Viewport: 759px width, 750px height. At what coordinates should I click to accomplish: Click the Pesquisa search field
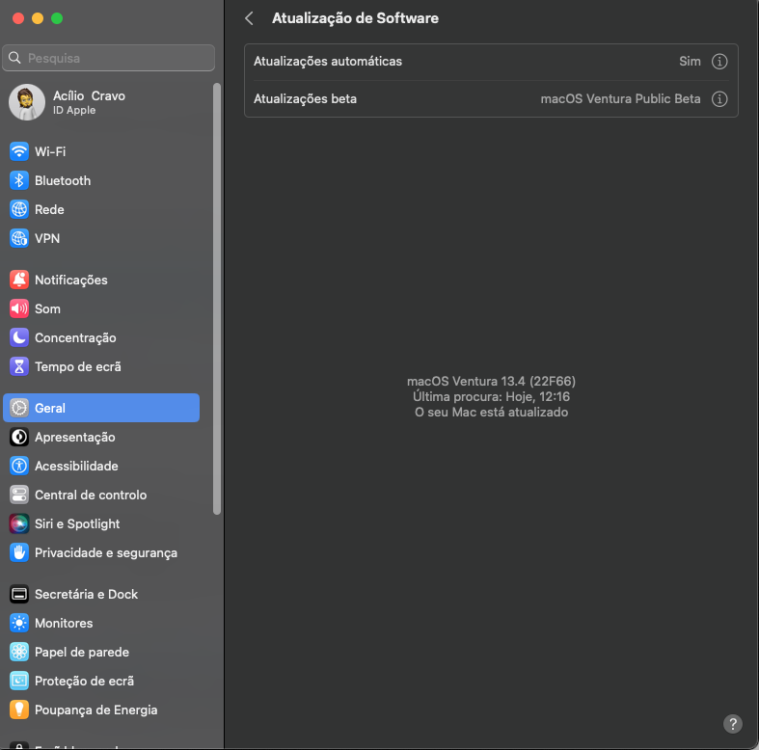109,58
